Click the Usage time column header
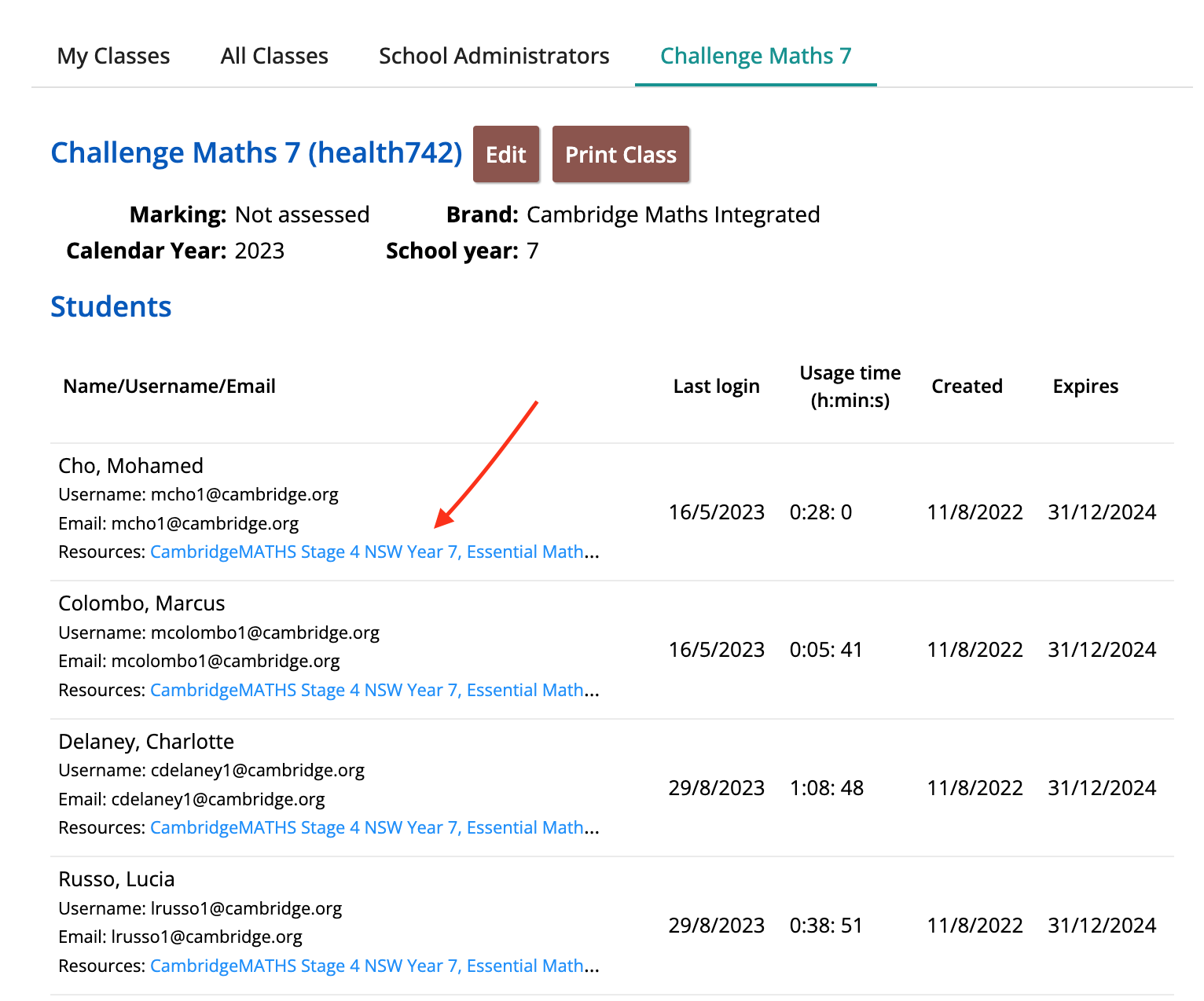Image resolution: width=1204 pixels, height=1001 pixels. click(850, 386)
